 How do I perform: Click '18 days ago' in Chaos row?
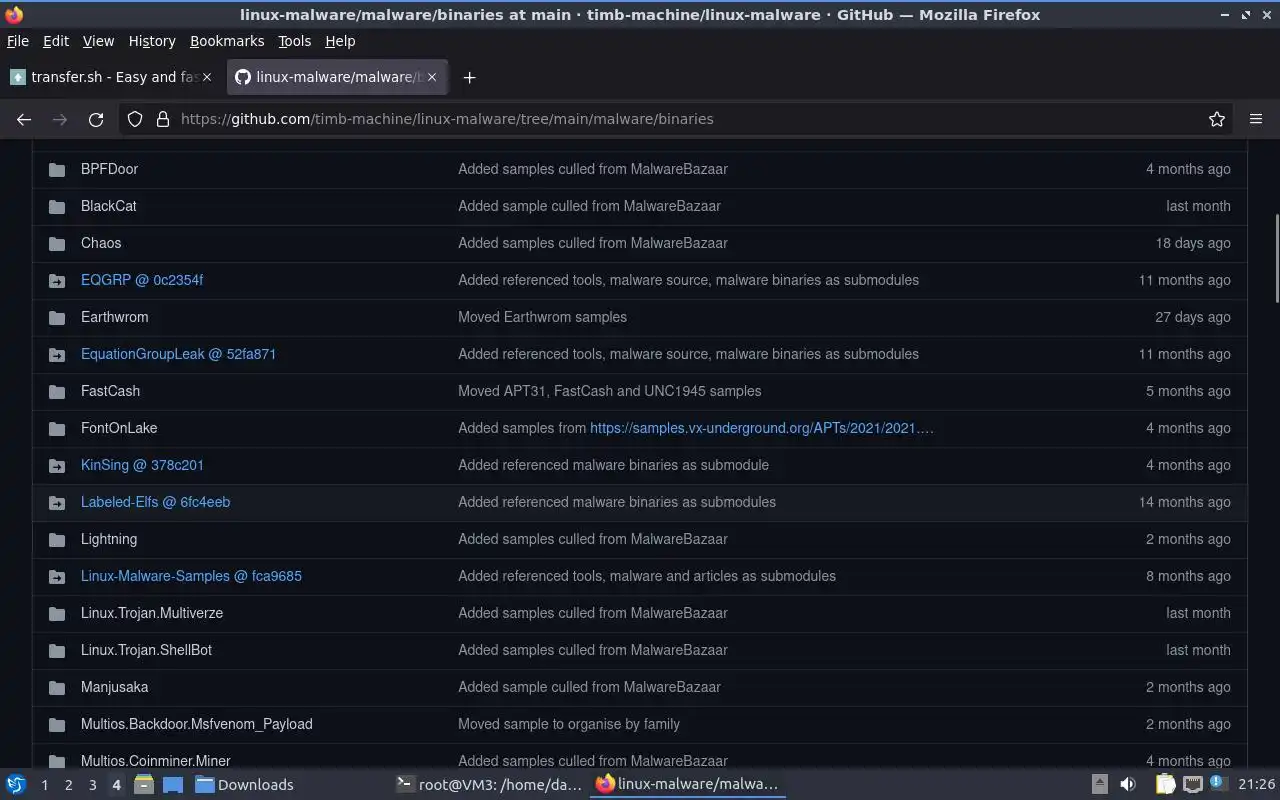(1193, 243)
